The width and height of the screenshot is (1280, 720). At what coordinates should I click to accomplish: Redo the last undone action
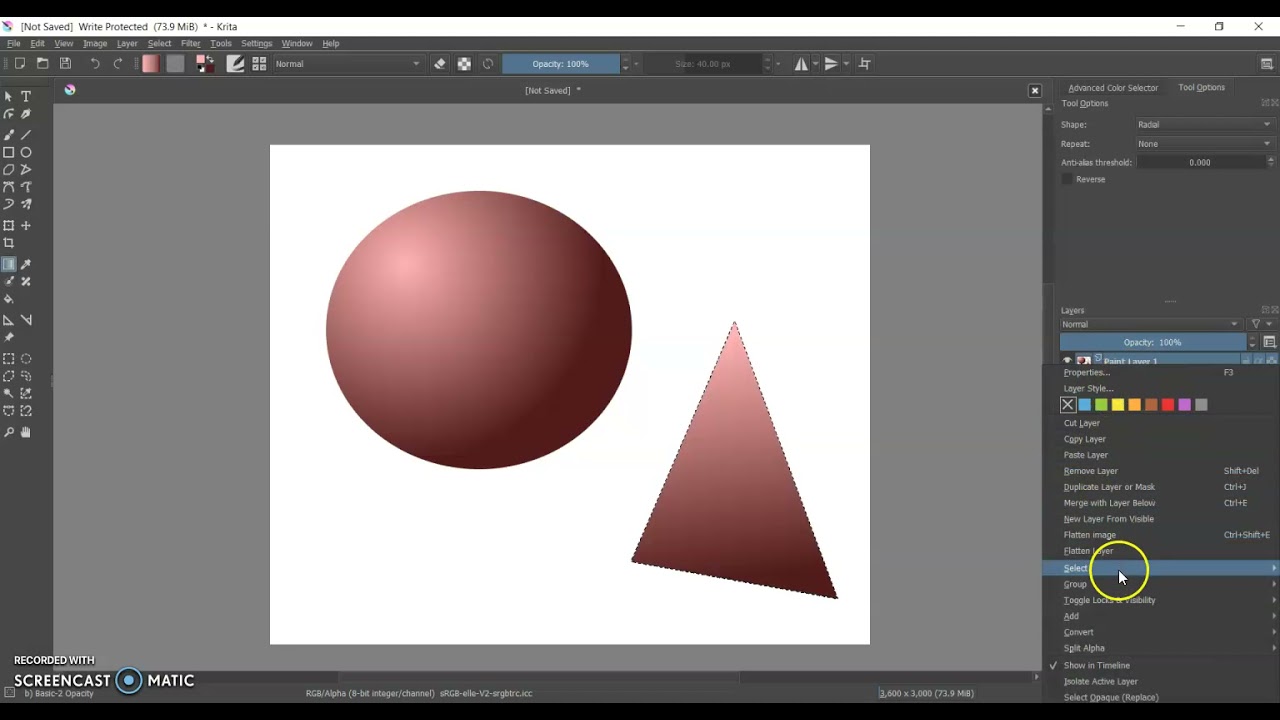(x=118, y=64)
